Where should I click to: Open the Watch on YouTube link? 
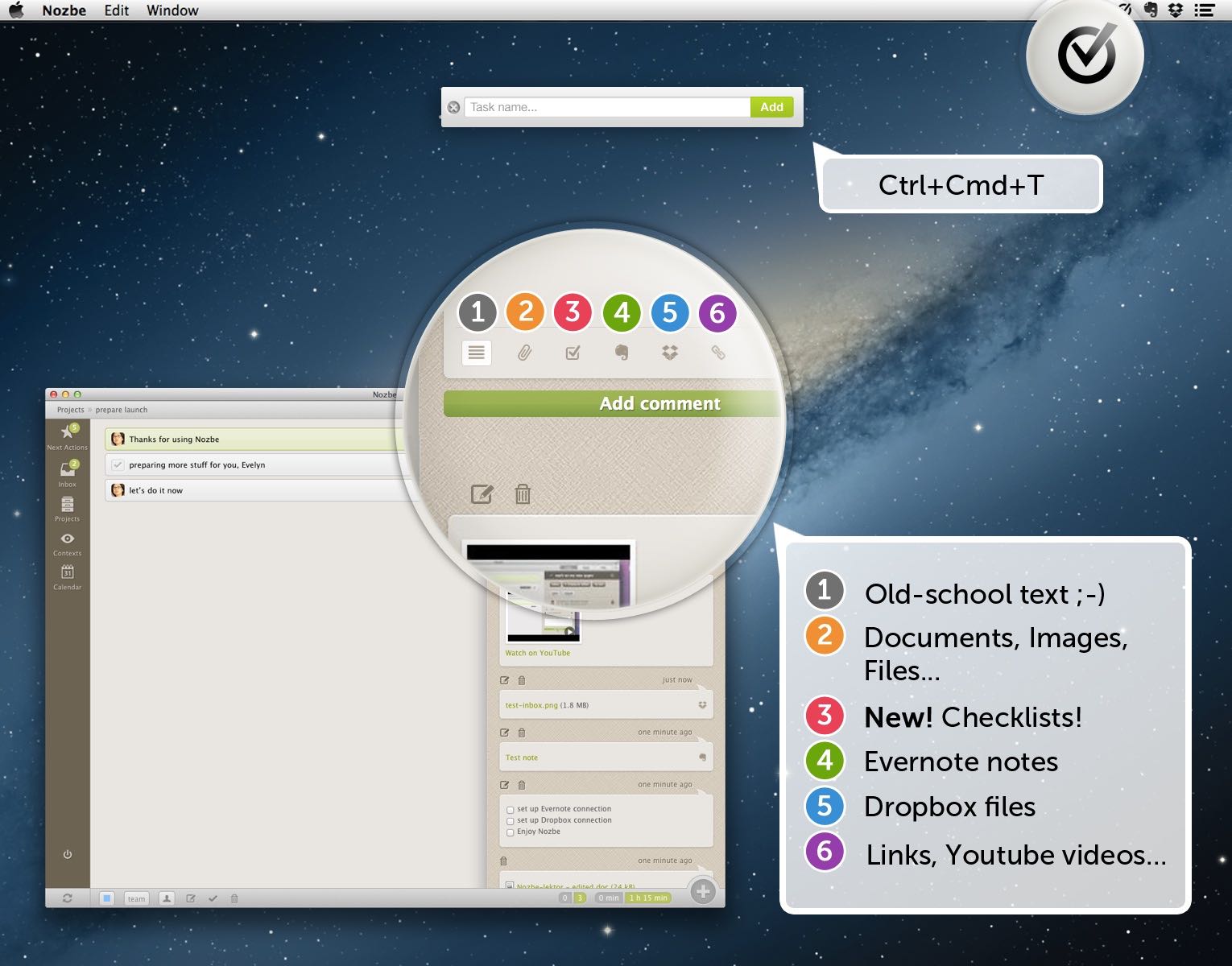click(537, 653)
